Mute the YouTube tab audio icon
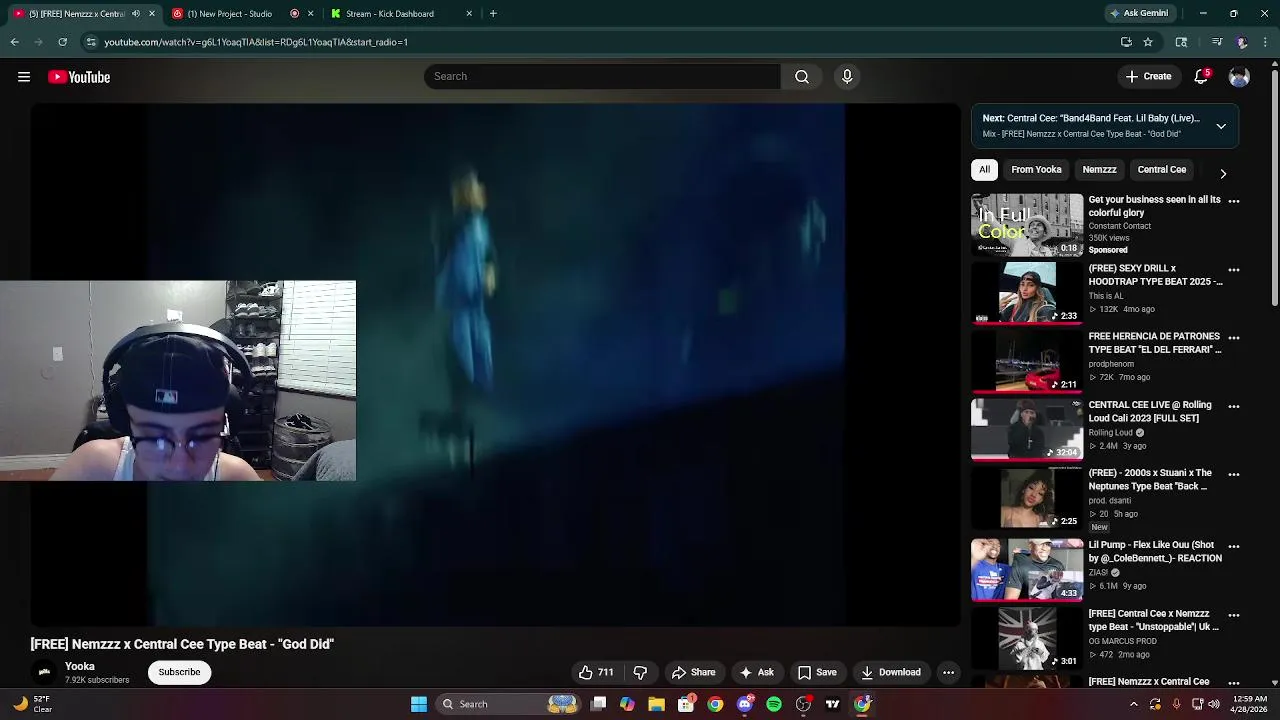This screenshot has width=1280, height=720. (136, 13)
